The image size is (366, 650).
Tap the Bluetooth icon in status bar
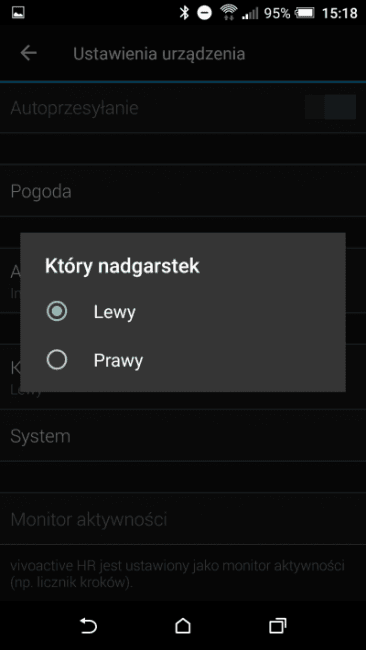pos(184,13)
